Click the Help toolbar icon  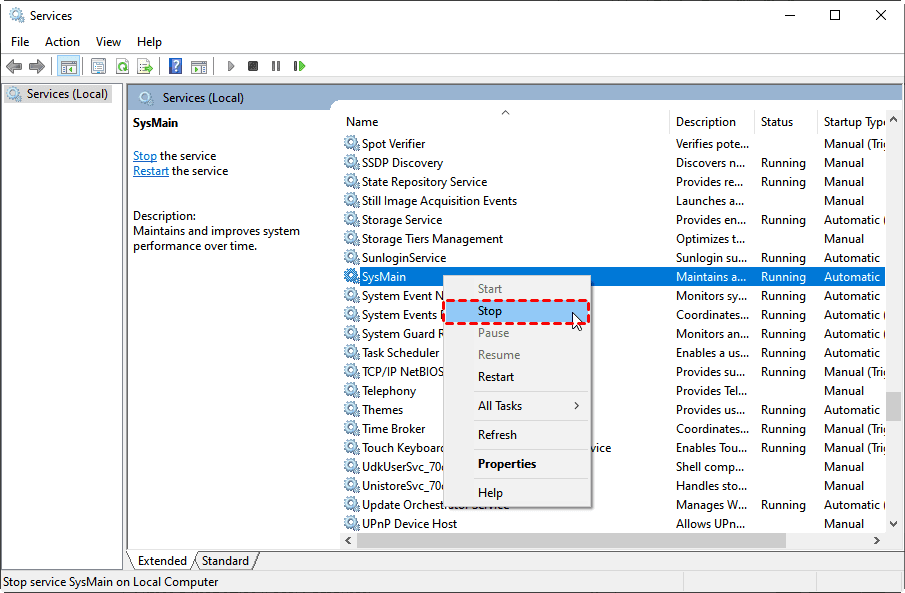(174, 66)
